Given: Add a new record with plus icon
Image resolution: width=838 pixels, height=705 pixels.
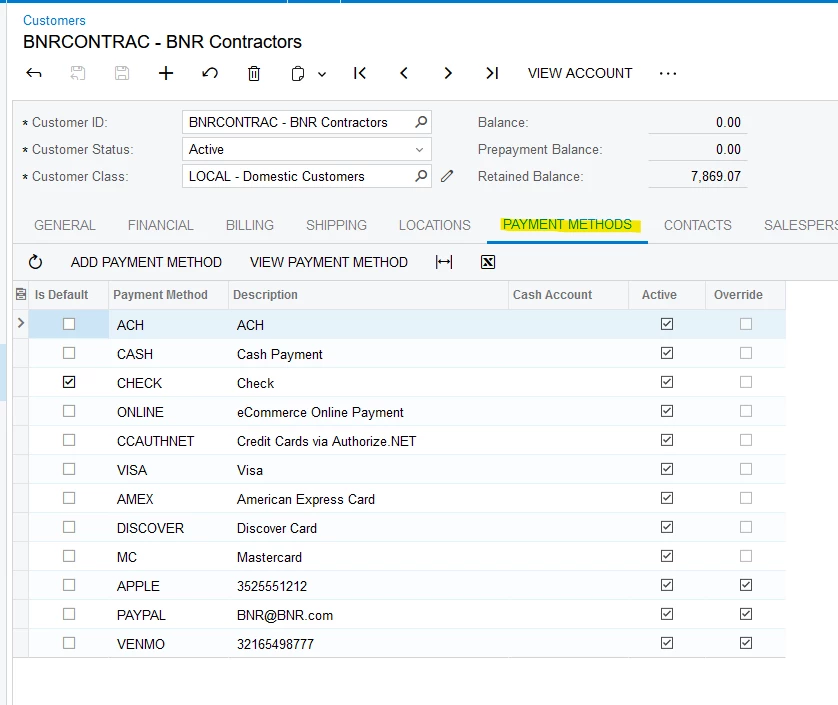Looking at the screenshot, I should click(166, 73).
